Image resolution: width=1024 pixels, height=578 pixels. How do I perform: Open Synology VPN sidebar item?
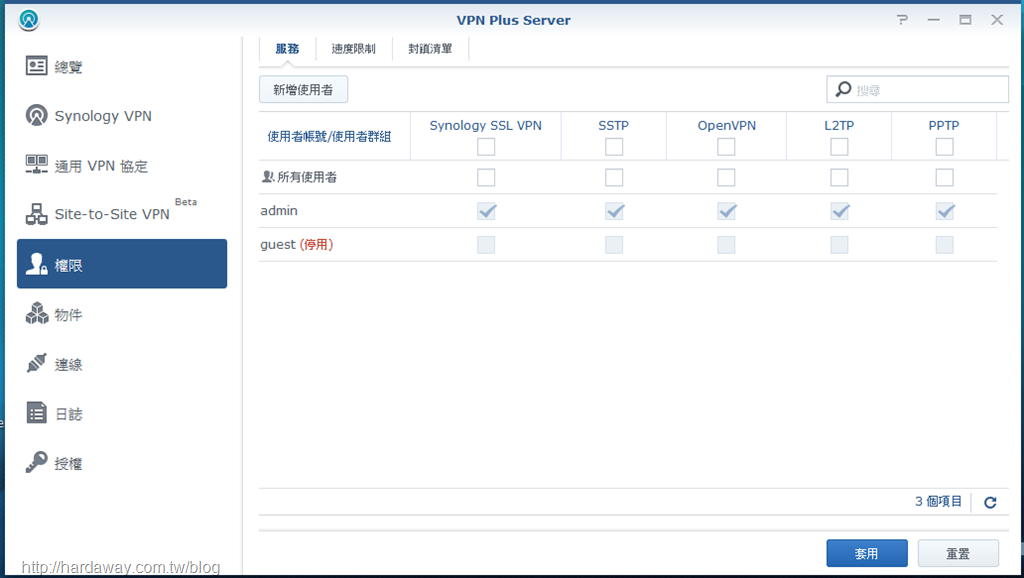coord(122,116)
